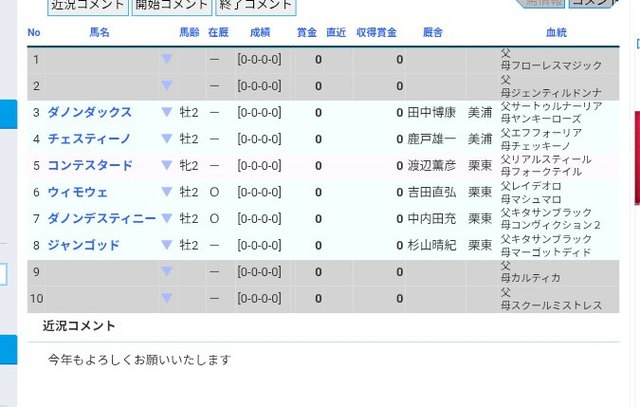The width and height of the screenshot is (640, 407).
Task: Open the 終了コメント tab
Action: pyautogui.click(x=256, y=6)
